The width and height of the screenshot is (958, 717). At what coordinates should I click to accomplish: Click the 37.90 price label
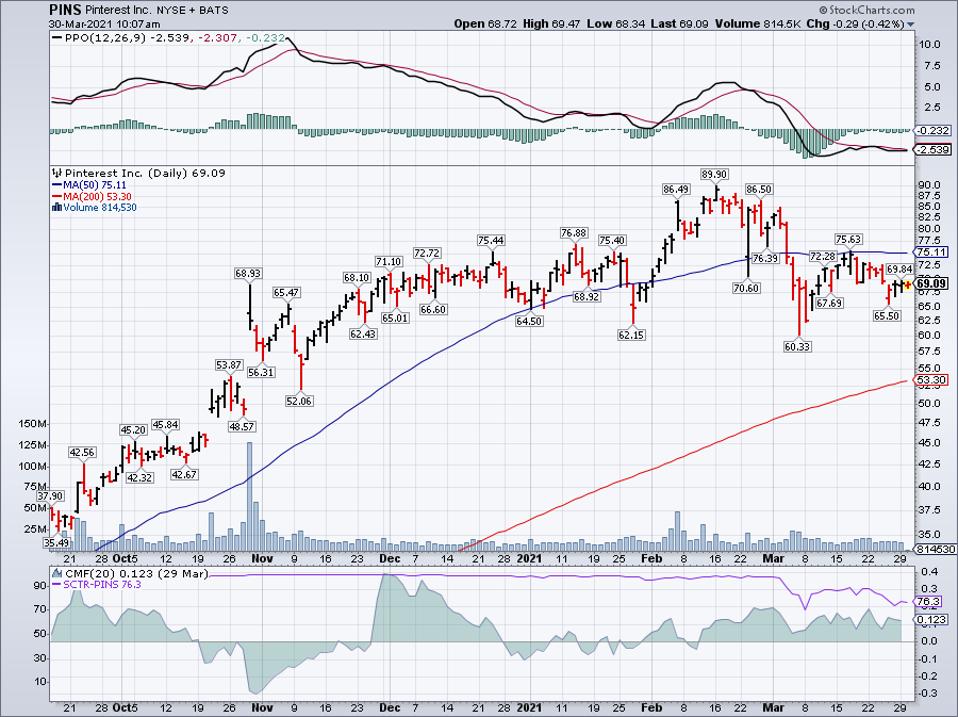click(x=50, y=496)
